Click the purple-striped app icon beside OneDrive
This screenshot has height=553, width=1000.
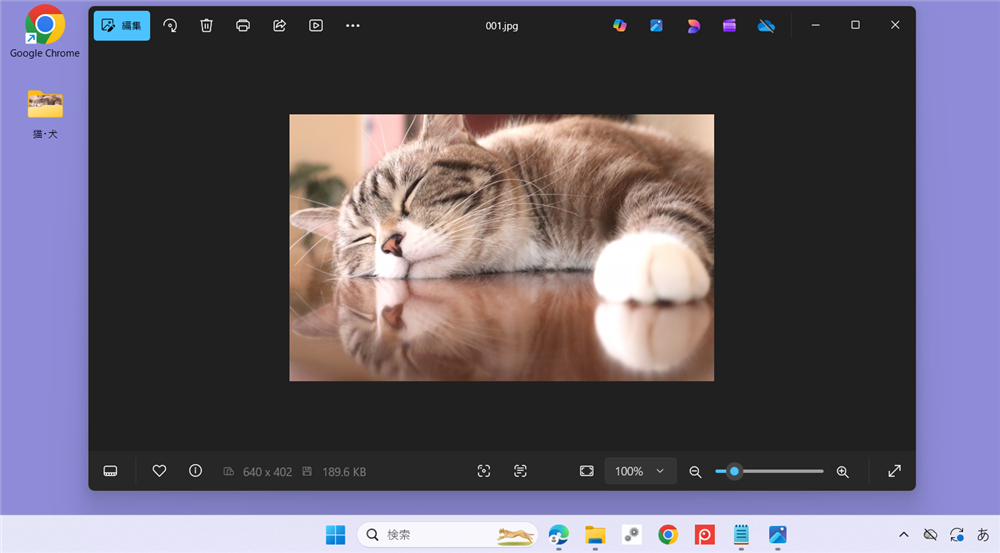(x=729, y=26)
